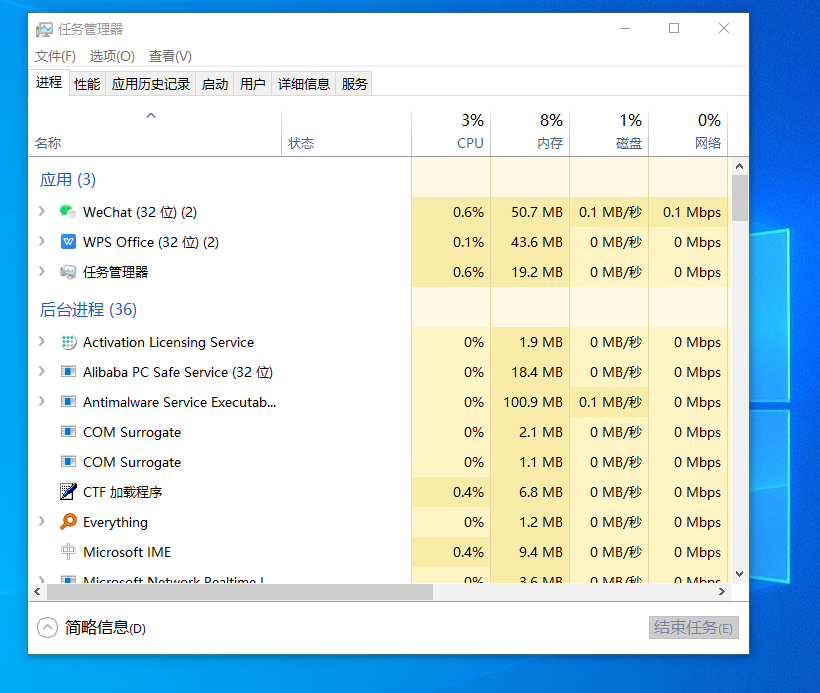The width and height of the screenshot is (820, 693).
Task: Click the Task Manager title bar icon
Action: pos(44,29)
